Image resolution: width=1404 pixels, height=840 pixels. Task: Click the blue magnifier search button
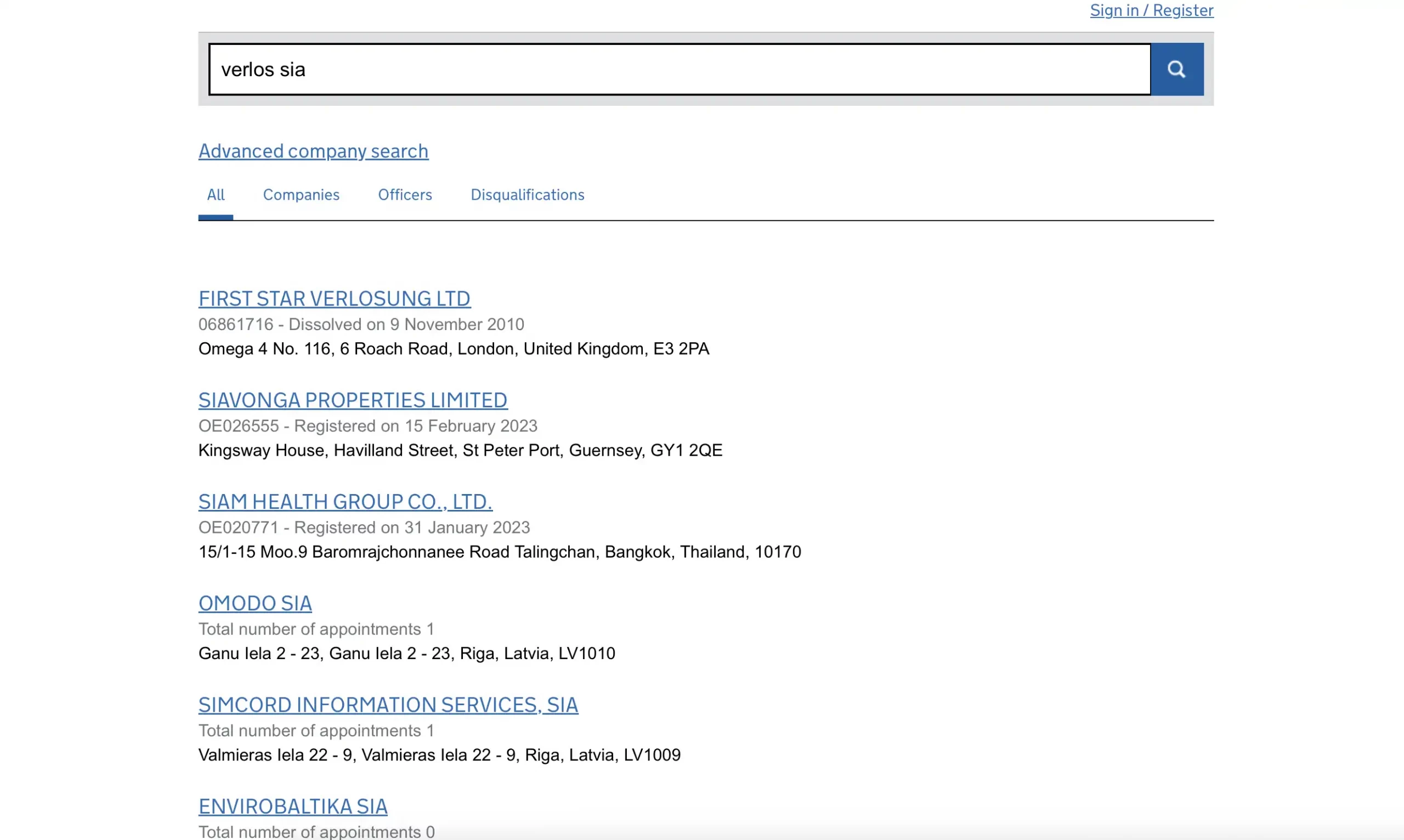click(1177, 69)
